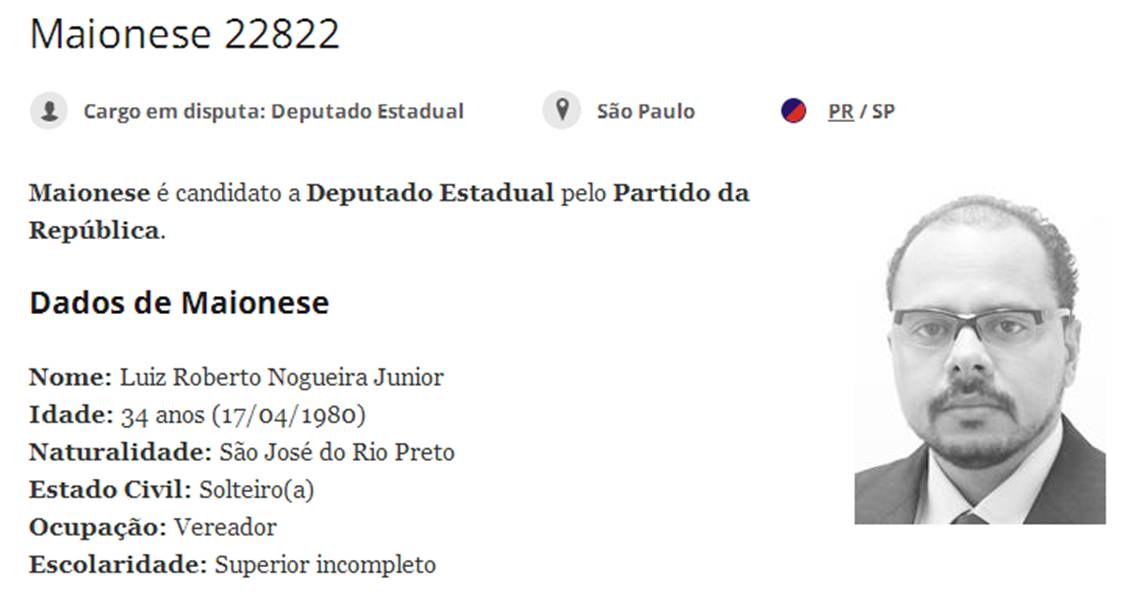Screen dimensions: 1147x616
Task: Click the SP state abbreviation
Action: [x=883, y=112]
